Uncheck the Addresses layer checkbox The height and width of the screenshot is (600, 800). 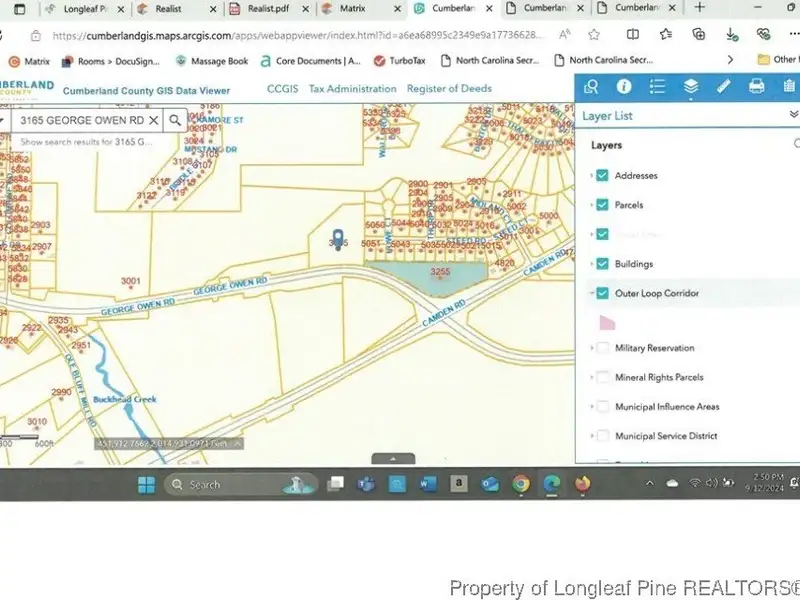603,176
